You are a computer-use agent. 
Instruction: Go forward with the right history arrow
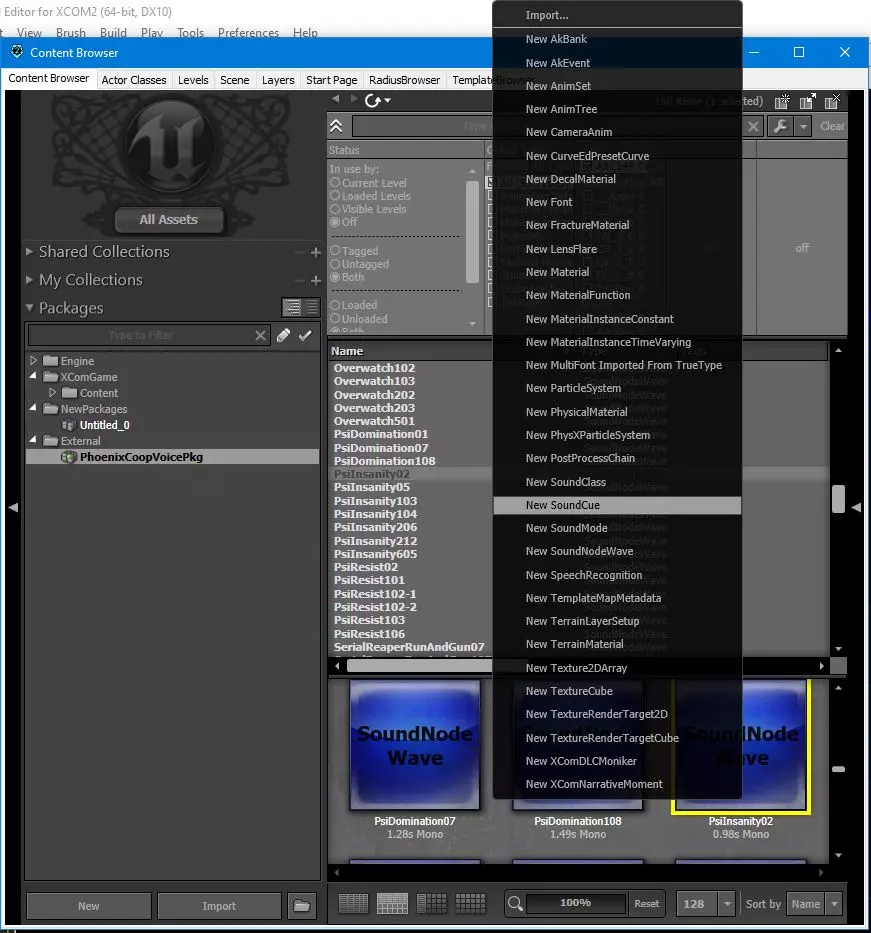353,99
